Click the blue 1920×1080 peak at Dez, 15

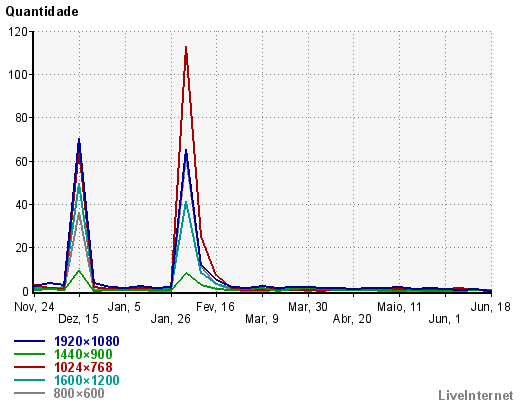[x=79, y=140]
